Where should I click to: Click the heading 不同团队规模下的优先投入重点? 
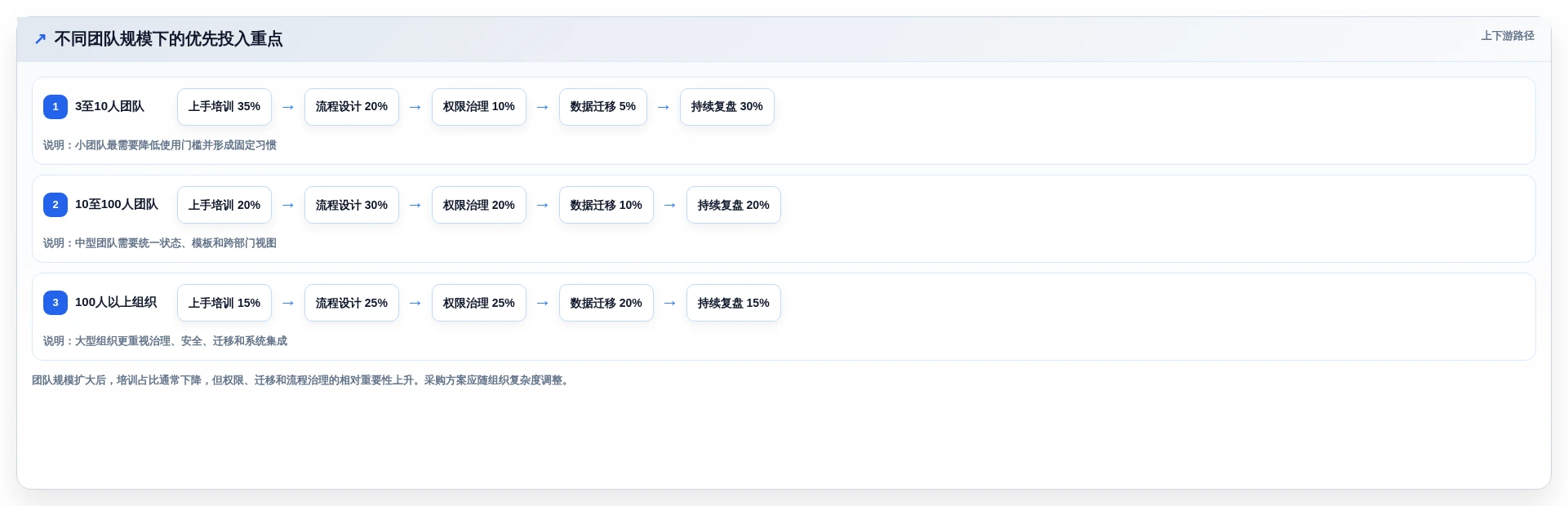[x=168, y=39]
